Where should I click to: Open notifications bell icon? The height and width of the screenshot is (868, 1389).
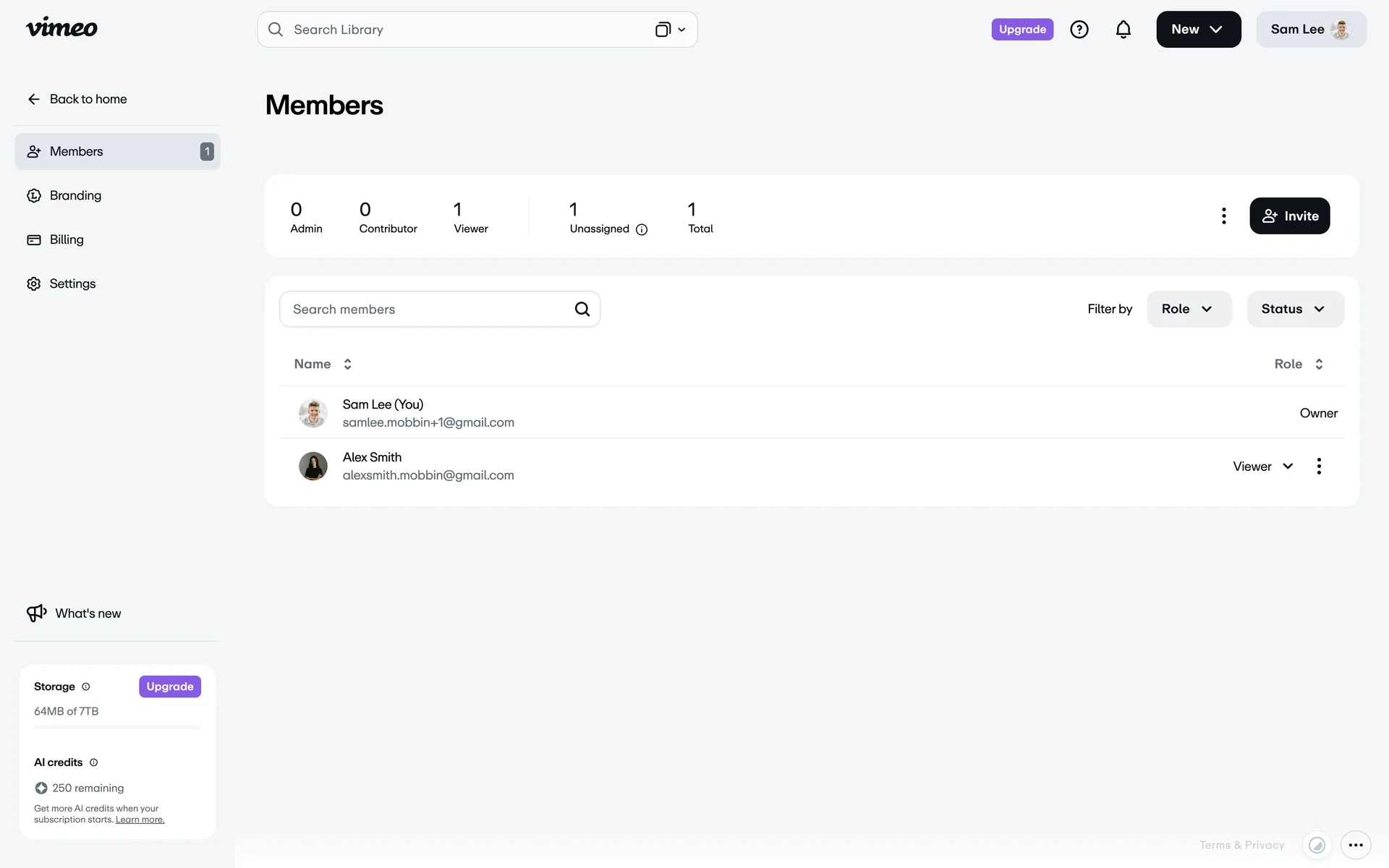[1123, 30]
